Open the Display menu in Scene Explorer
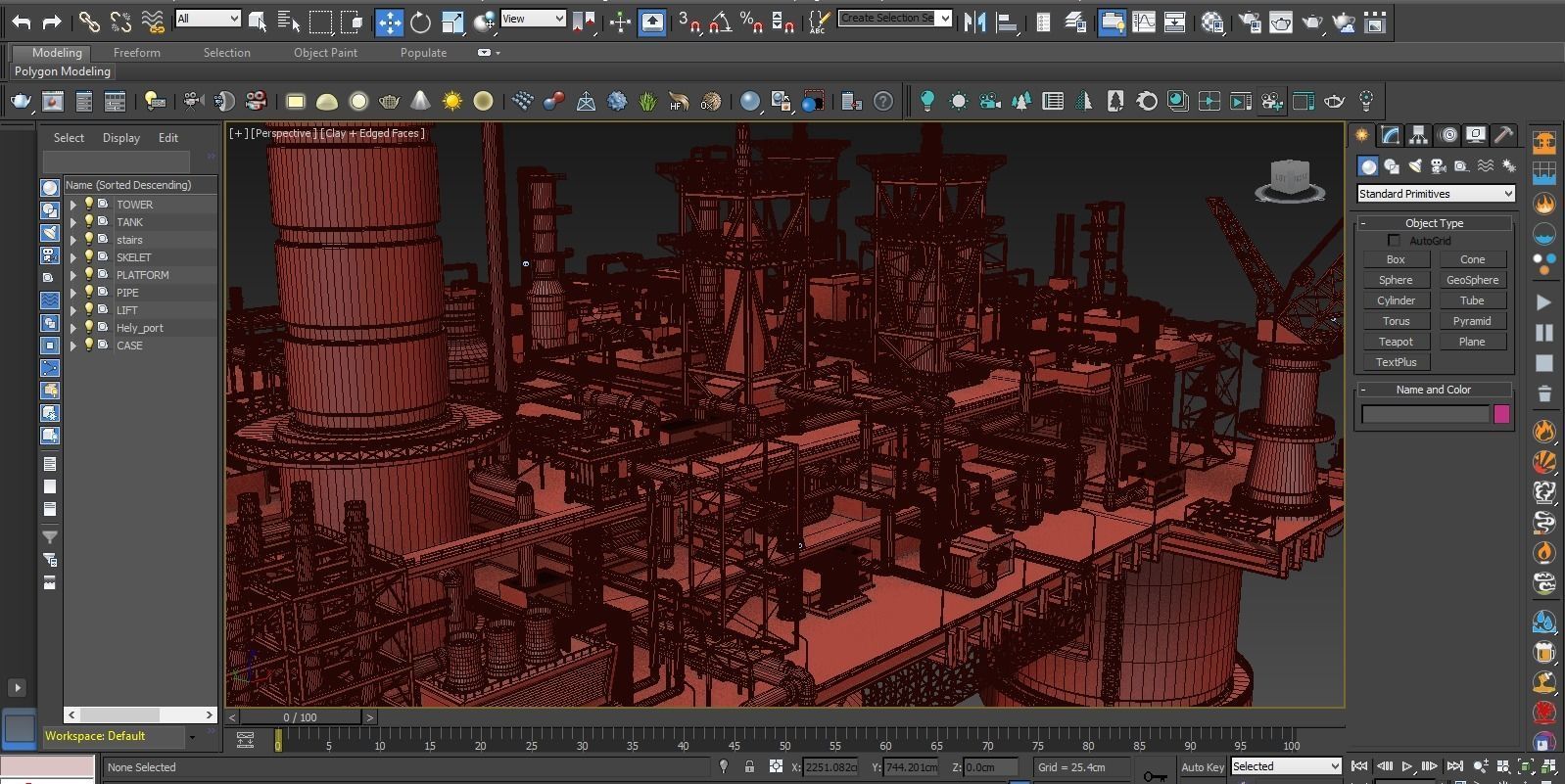 [x=121, y=138]
